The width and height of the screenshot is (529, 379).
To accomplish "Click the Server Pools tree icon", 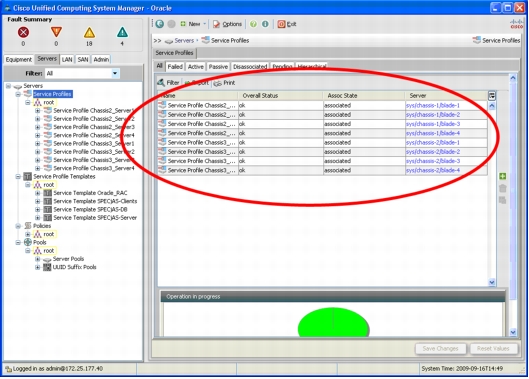I will 47,259.
